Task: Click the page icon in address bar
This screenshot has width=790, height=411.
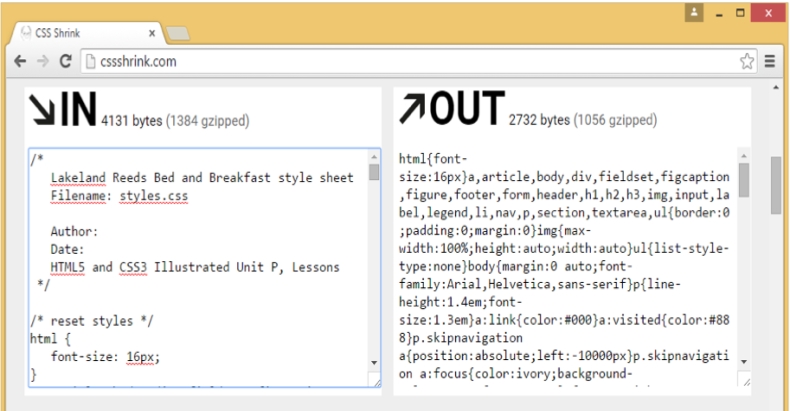Action: coord(91,61)
